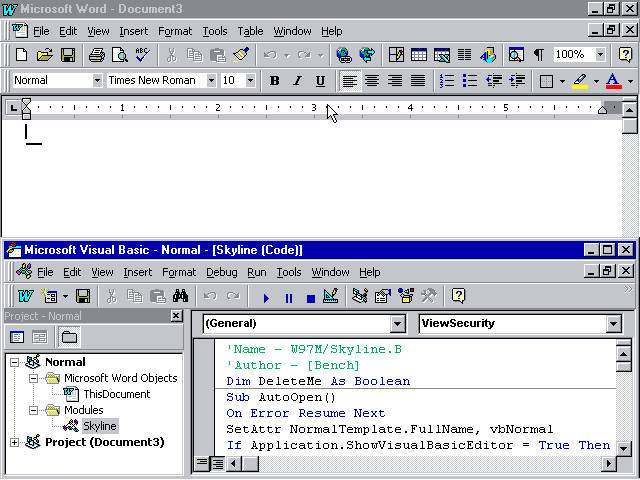Run the macro with the play button
The height and width of the screenshot is (480, 640).
[266, 298]
